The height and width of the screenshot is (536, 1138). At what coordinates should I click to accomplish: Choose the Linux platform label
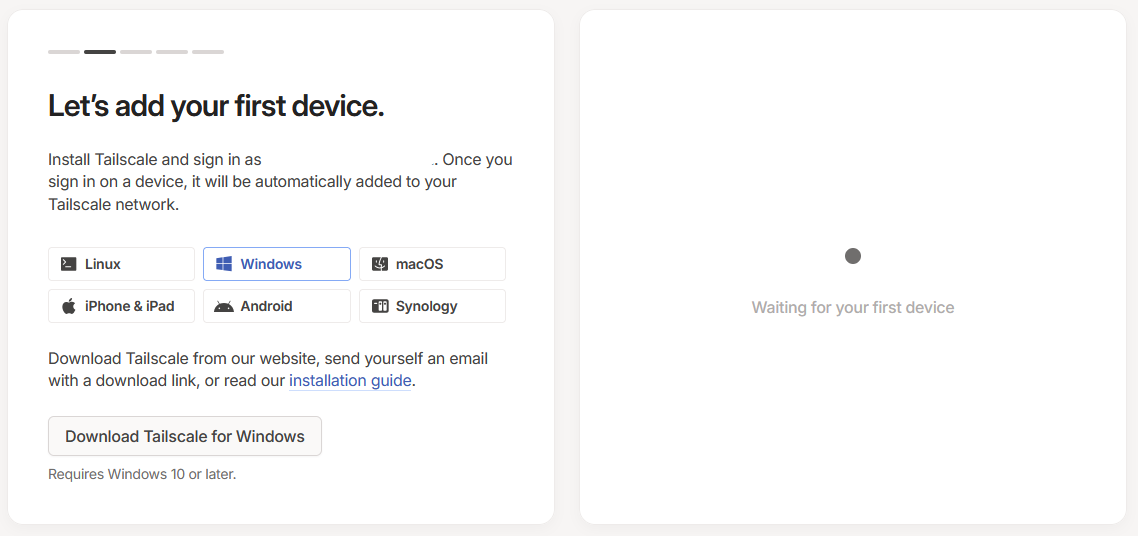tap(103, 264)
